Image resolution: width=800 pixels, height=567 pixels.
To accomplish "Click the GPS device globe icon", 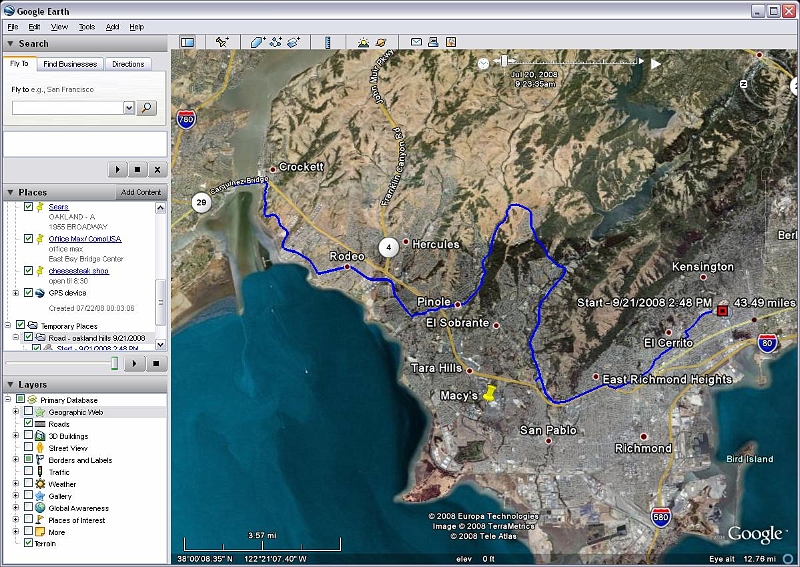I will point(40,293).
